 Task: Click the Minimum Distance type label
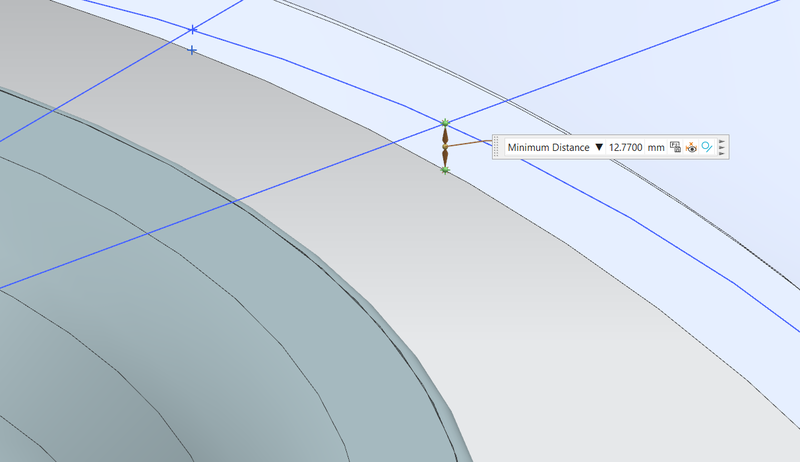548,147
